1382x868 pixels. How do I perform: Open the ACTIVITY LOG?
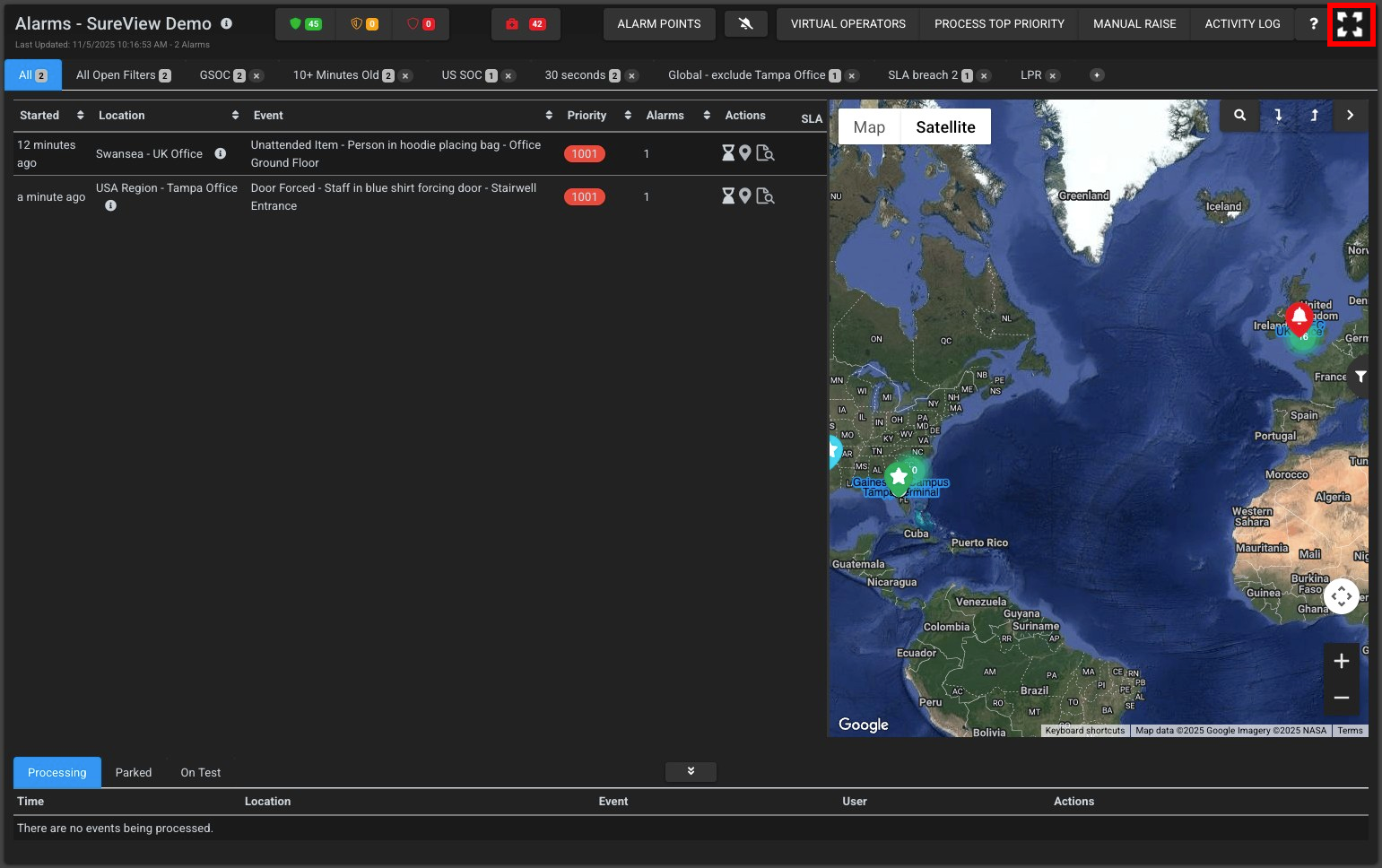1242,24
